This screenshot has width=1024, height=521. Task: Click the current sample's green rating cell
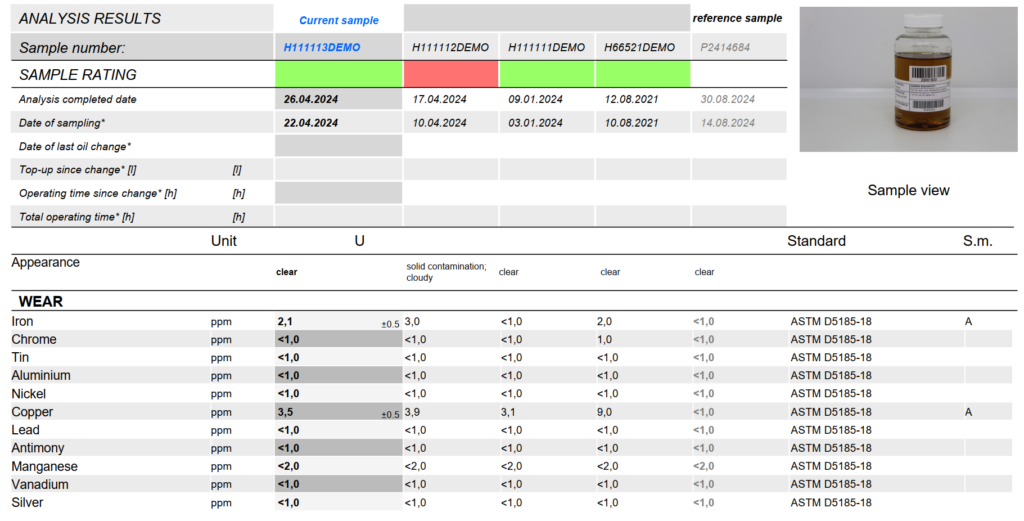click(x=338, y=74)
